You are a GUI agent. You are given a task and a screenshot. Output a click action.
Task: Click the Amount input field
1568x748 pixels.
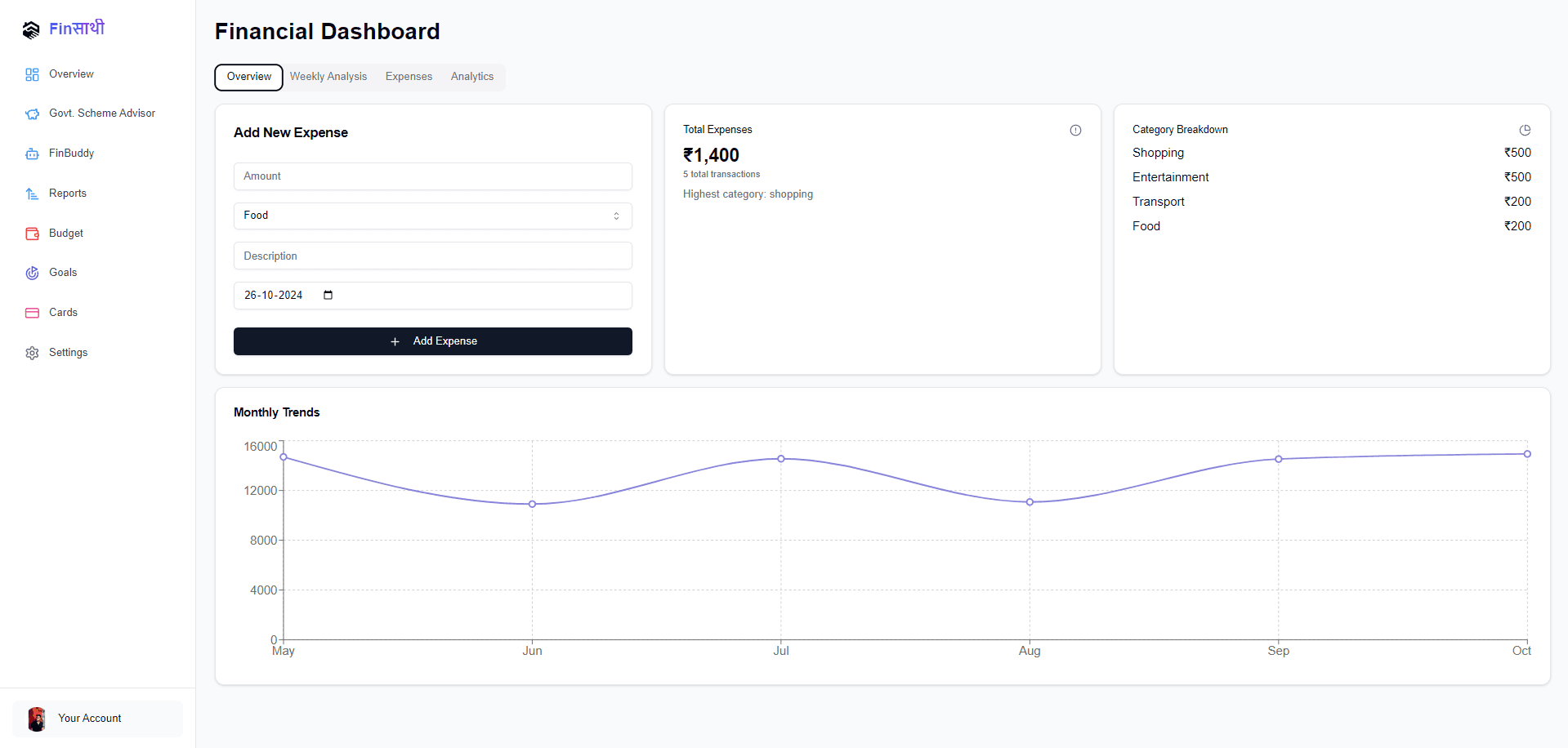tap(432, 176)
